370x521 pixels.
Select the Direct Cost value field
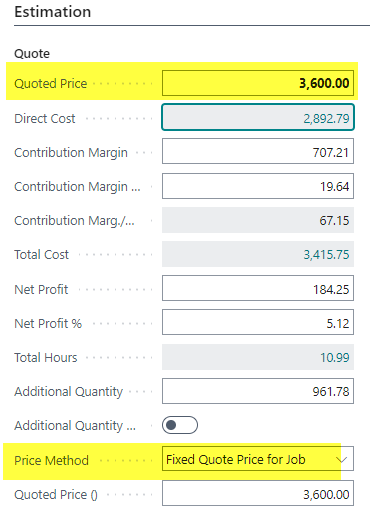[x=258, y=117]
